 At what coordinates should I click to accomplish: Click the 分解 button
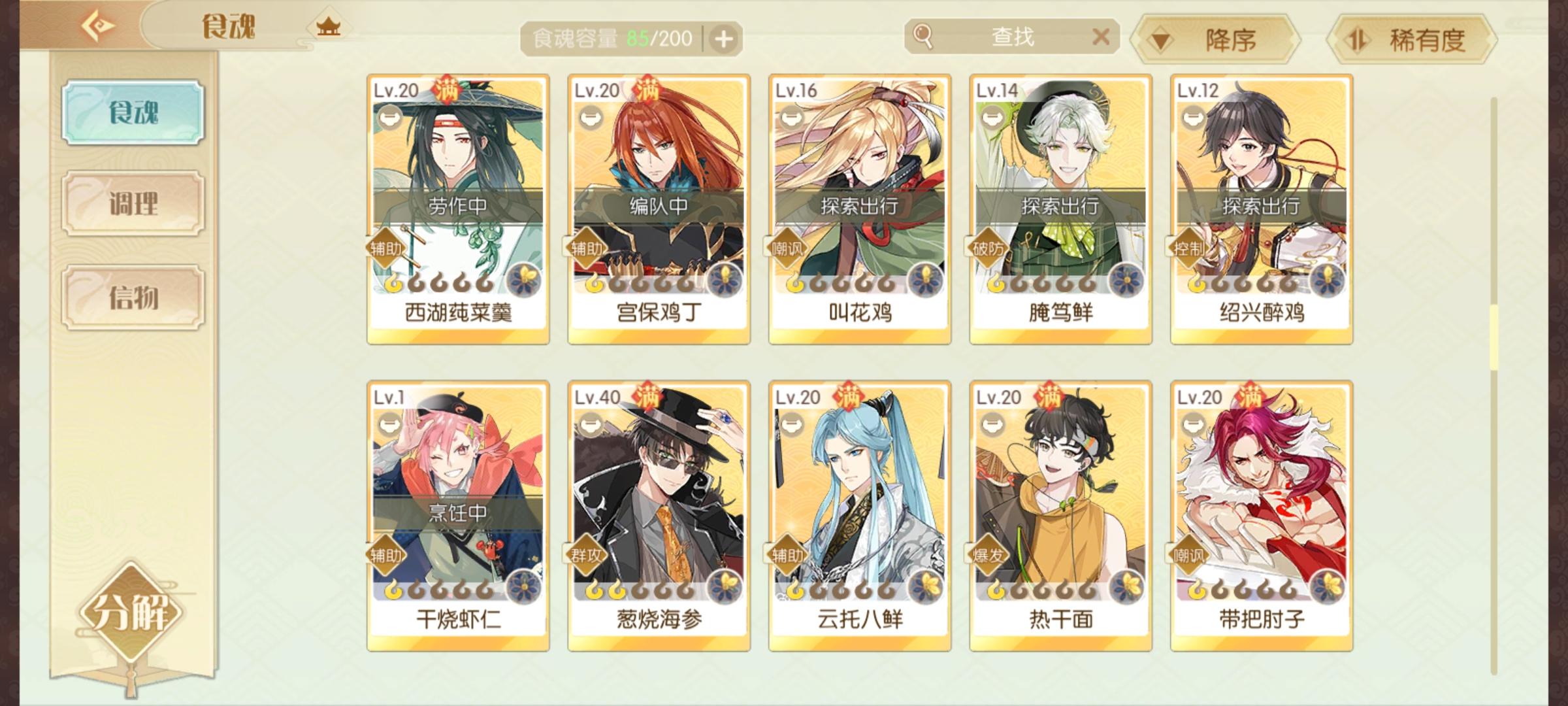point(131,613)
